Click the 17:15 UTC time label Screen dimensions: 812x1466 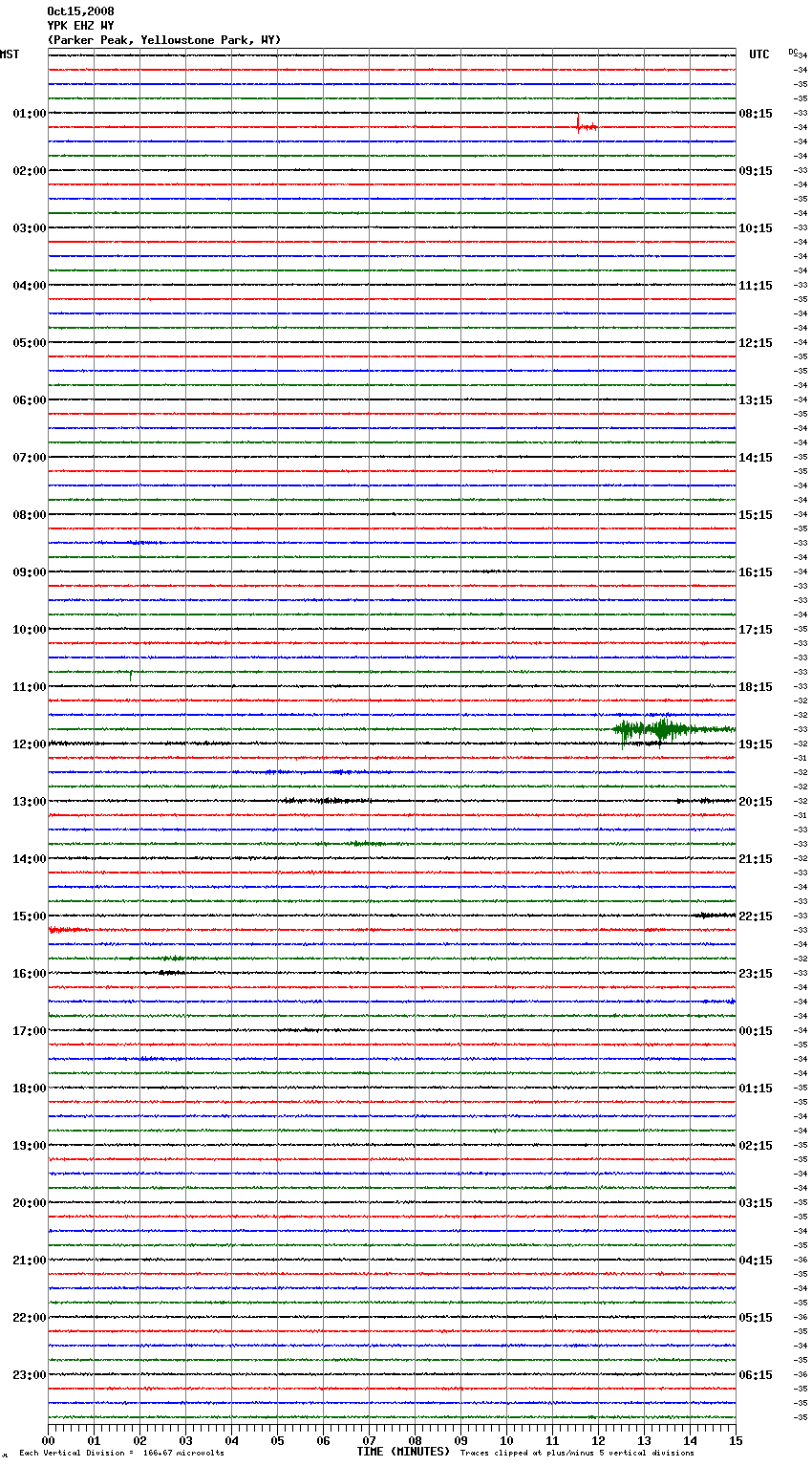(x=756, y=630)
